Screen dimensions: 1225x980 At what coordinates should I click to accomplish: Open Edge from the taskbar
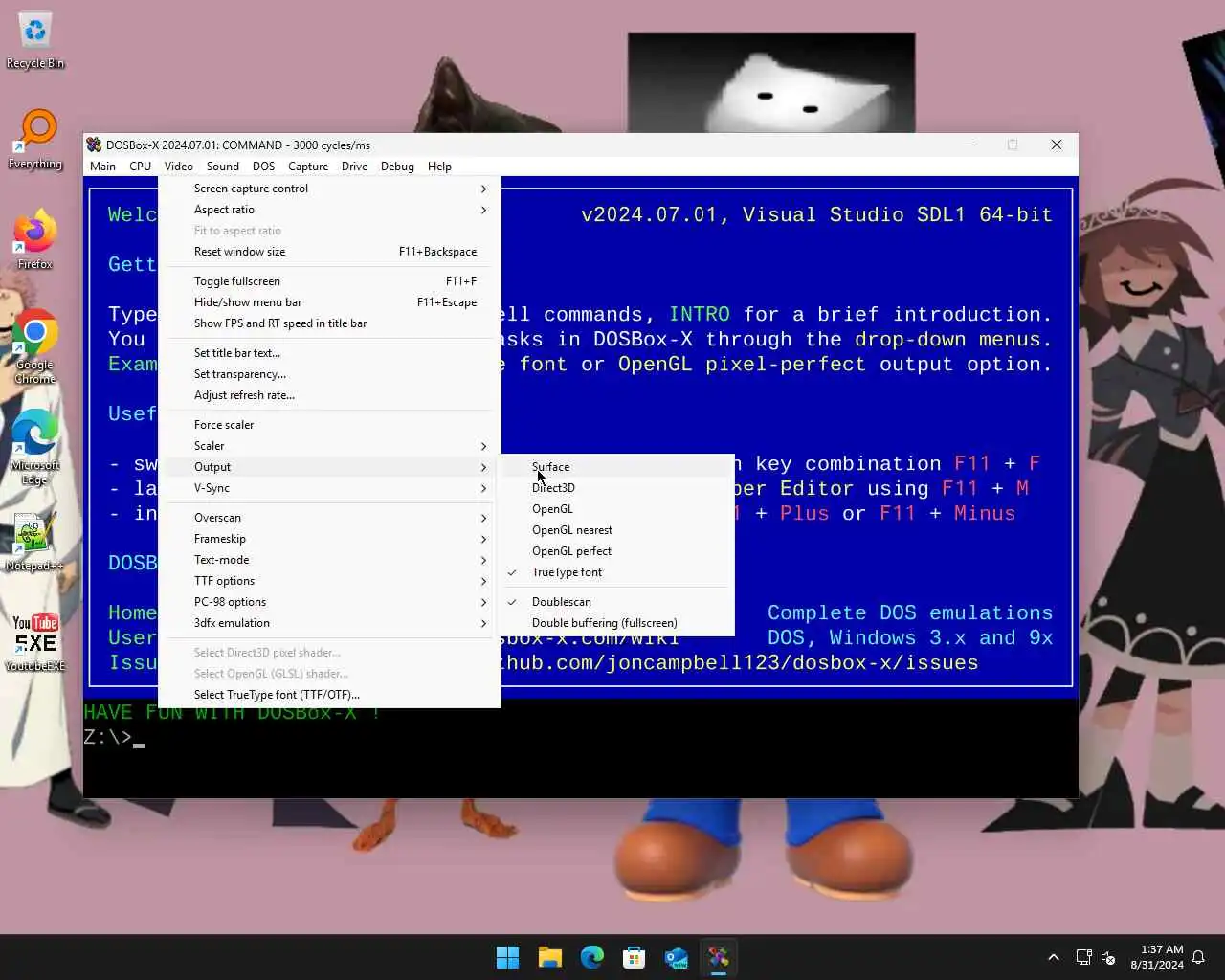(591, 957)
